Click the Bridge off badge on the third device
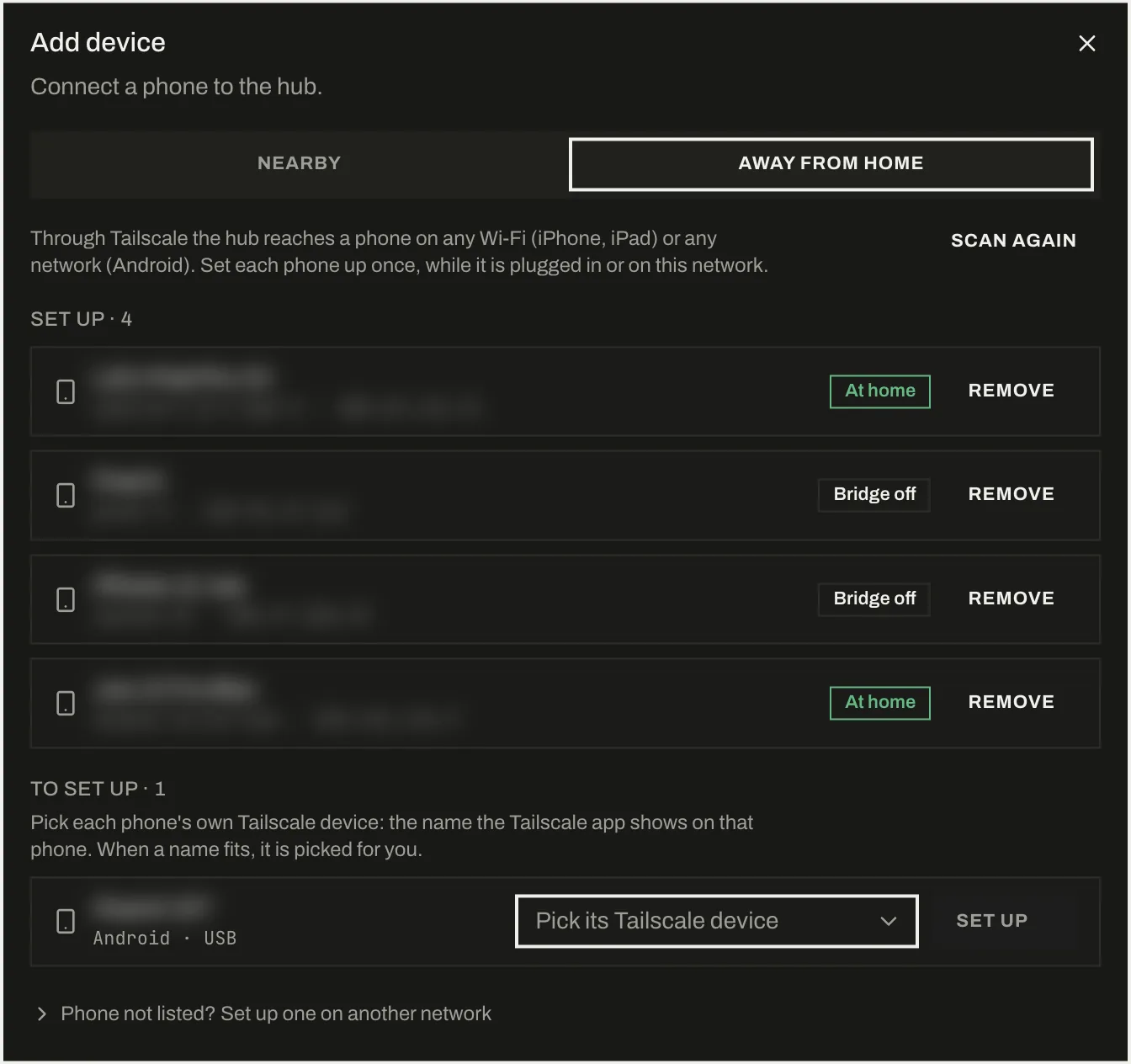1131x1064 pixels. point(874,599)
